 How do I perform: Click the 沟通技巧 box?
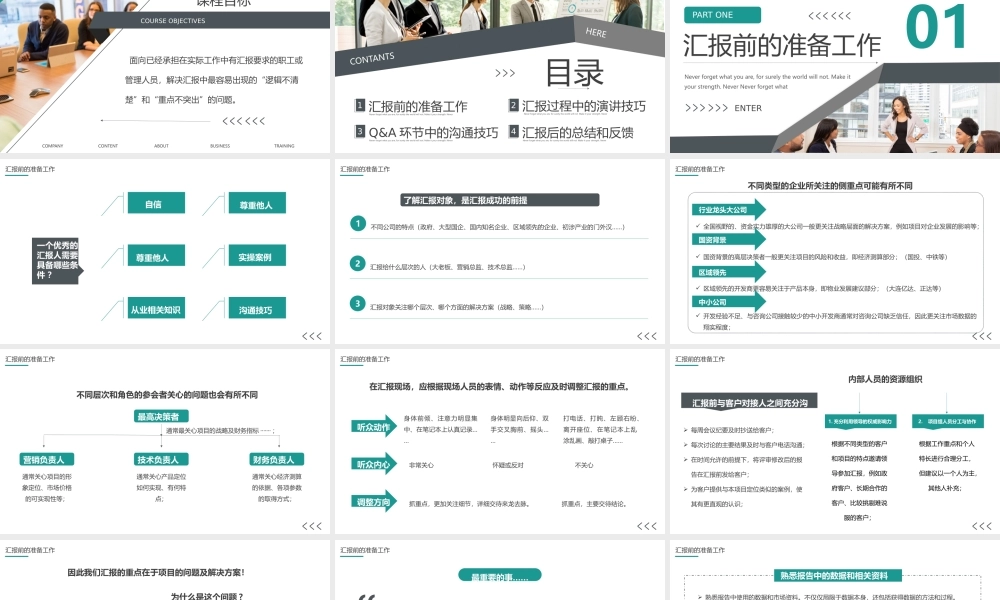tap(257, 309)
